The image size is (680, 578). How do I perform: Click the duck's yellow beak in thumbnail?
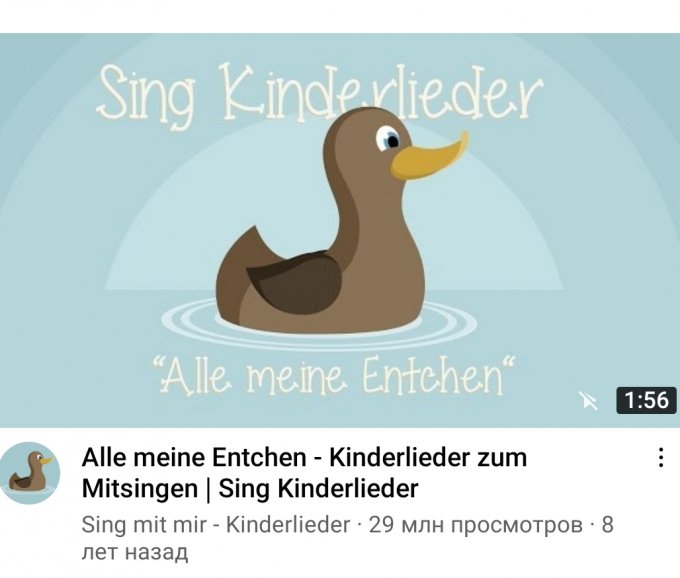point(429,157)
